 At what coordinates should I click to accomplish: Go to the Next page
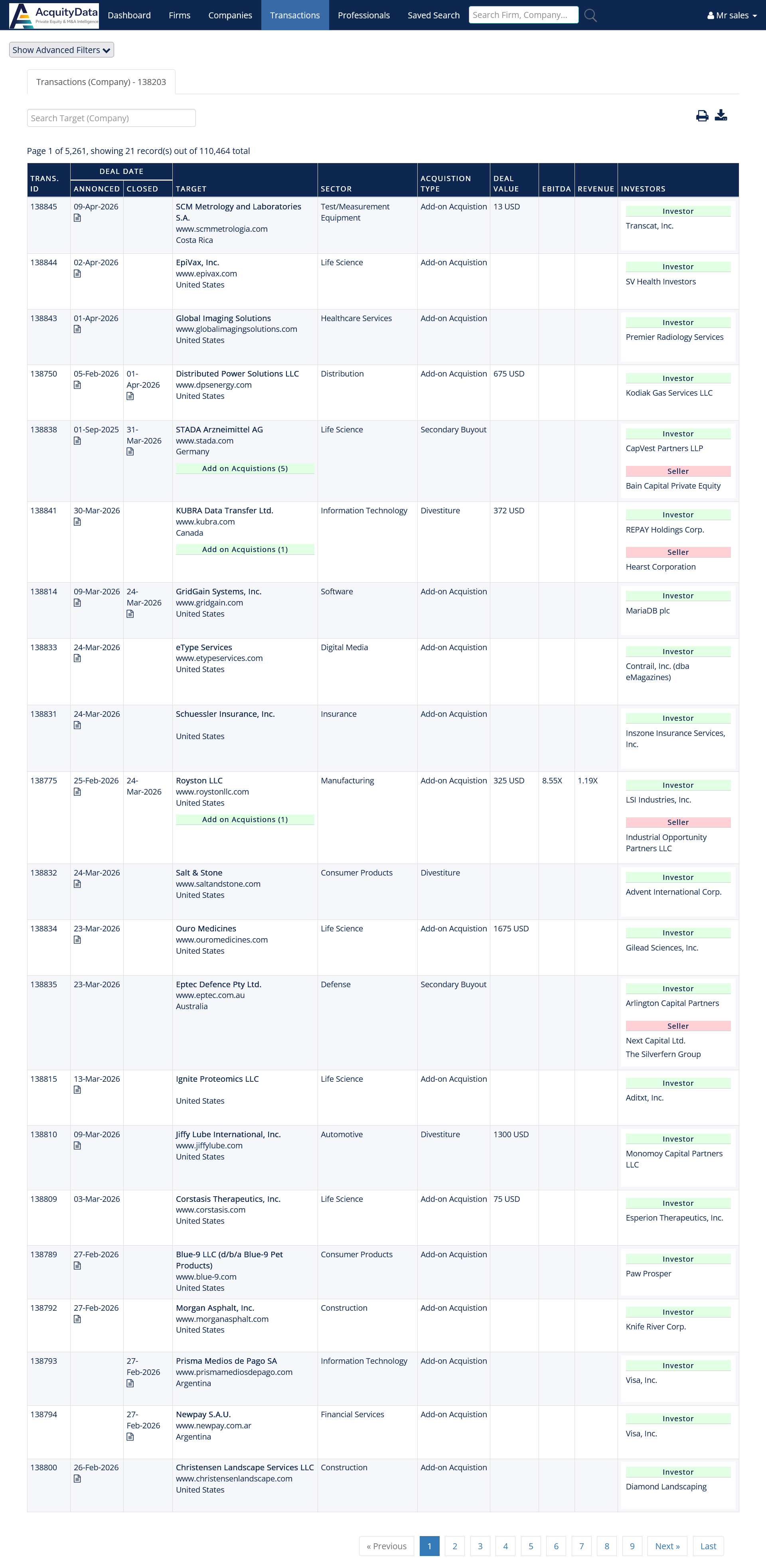(667, 1546)
